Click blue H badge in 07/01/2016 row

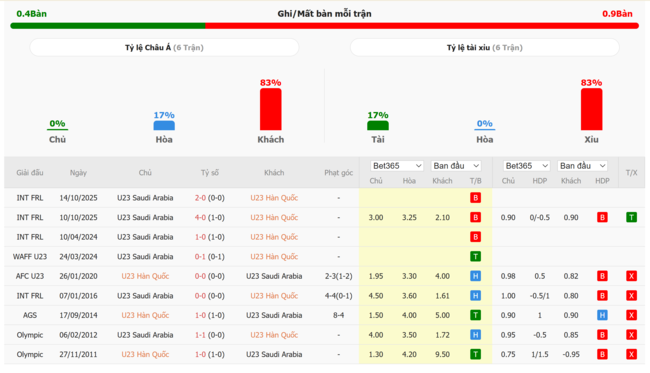point(475,295)
